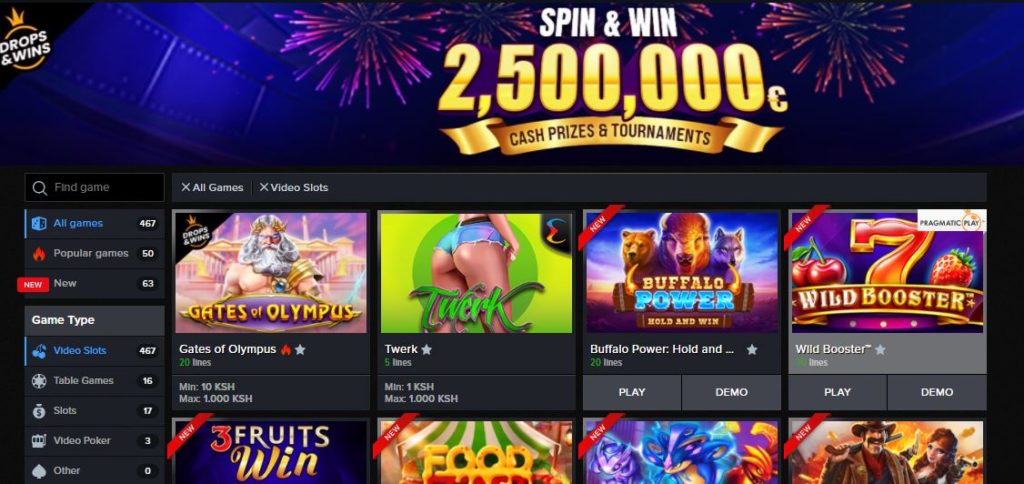The height and width of the screenshot is (484, 1024).
Task: Click the money bag icon beside Slots
Action: [39, 411]
